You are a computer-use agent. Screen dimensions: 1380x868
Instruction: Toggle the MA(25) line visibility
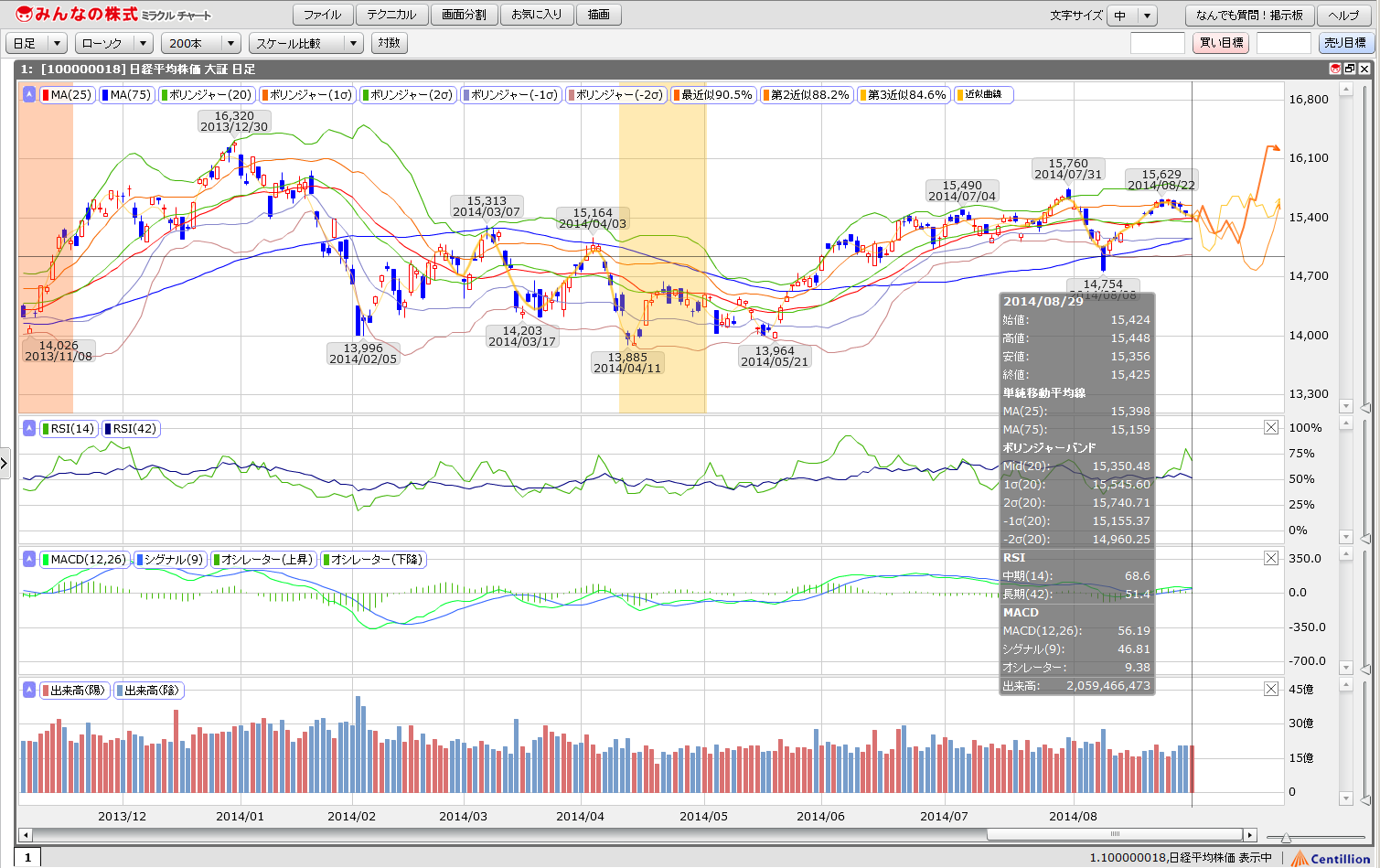(x=68, y=94)
